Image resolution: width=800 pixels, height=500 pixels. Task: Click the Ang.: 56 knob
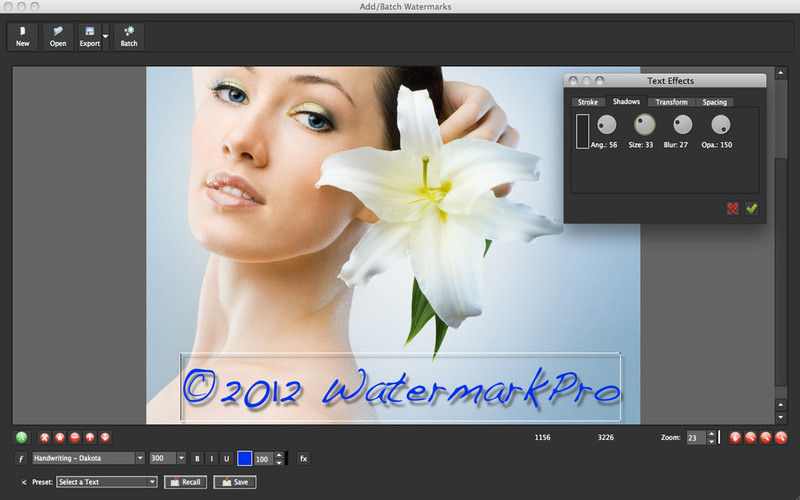click(x=607, y=124)
